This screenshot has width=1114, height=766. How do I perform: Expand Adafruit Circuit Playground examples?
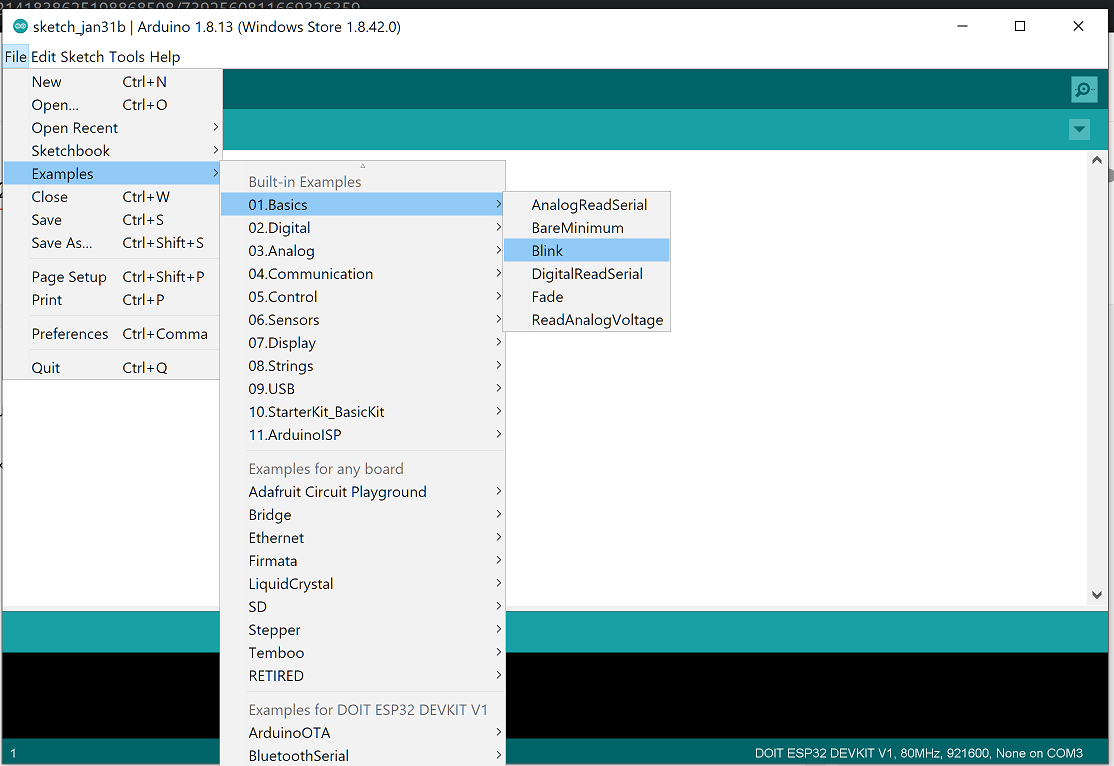pos(362,492)
